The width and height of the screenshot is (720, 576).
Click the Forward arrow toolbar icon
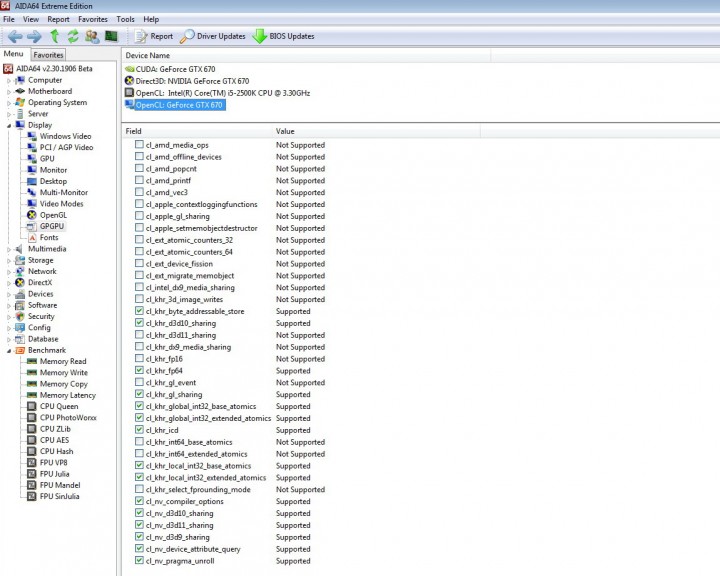tap(34, 36)
